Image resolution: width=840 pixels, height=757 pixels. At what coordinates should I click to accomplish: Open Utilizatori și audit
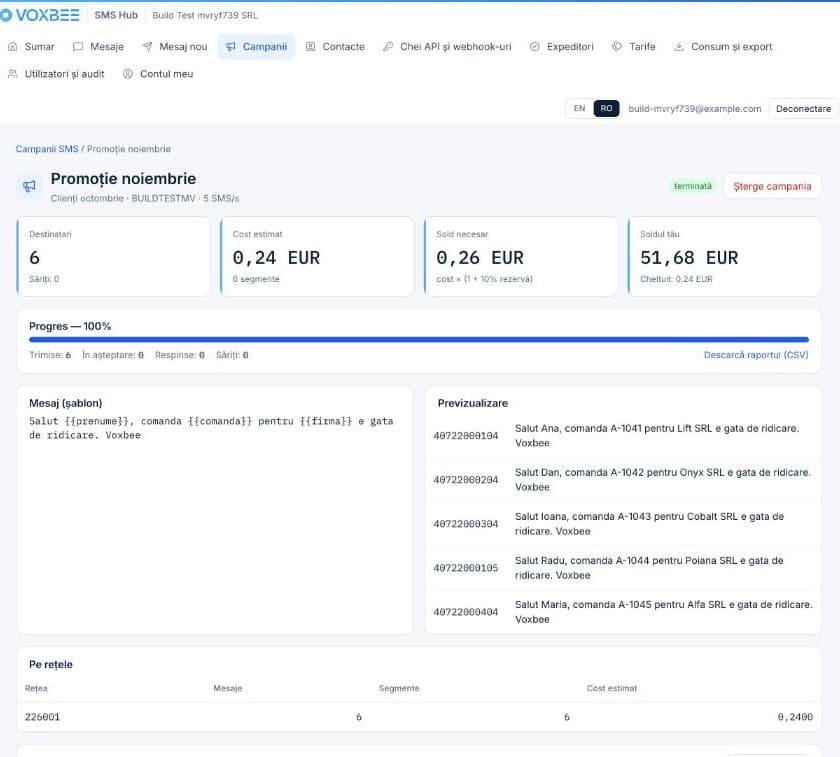click(56, 74)
